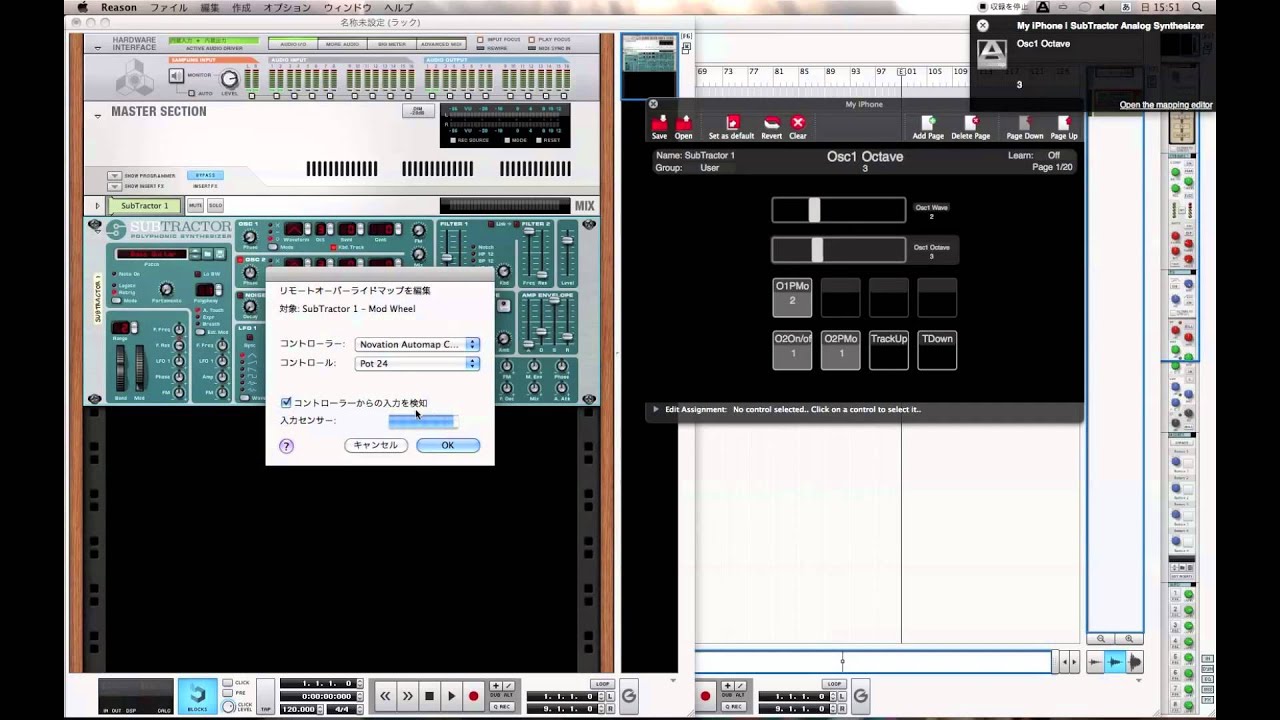Image resolution: width=1280 pixels, height=720 pixels.
Task: Toggle the Bypass Insert FX button
Action: (205, 175)
